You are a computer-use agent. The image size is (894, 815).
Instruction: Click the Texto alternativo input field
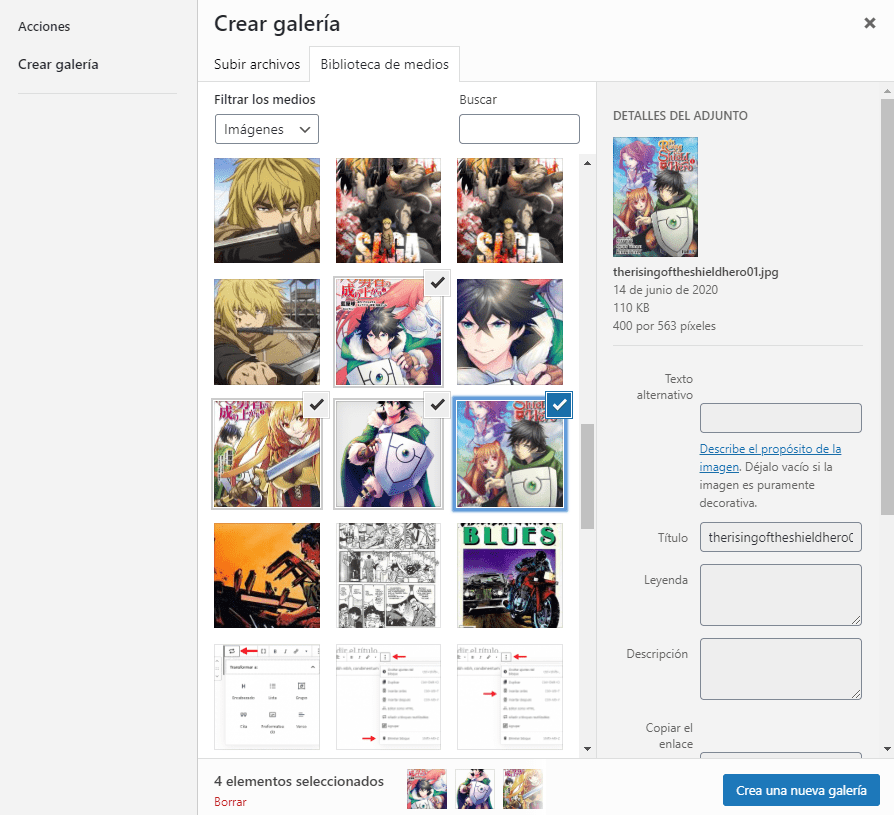click(x=781, y=418)
